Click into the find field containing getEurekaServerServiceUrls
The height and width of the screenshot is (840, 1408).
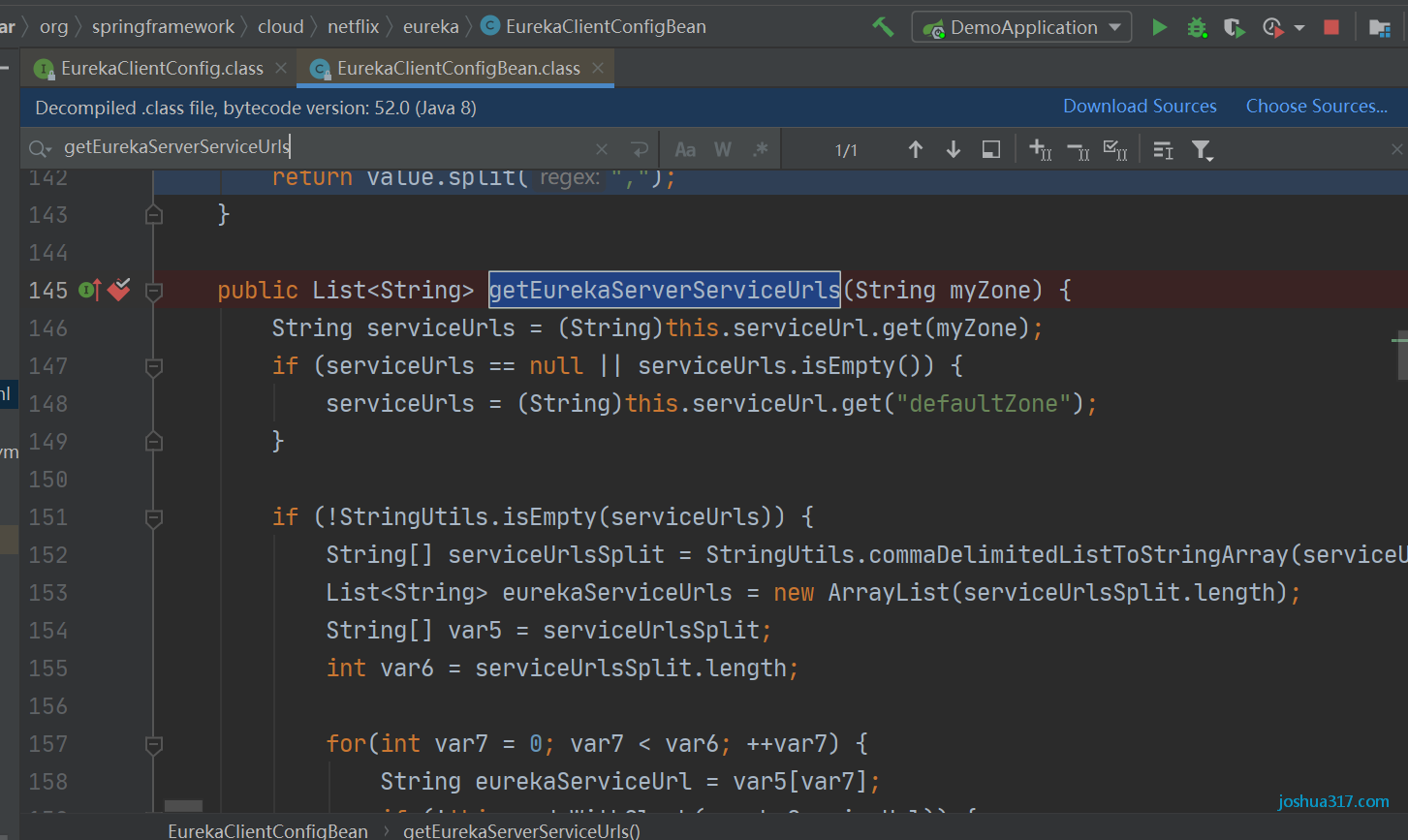tap(325, 147)
